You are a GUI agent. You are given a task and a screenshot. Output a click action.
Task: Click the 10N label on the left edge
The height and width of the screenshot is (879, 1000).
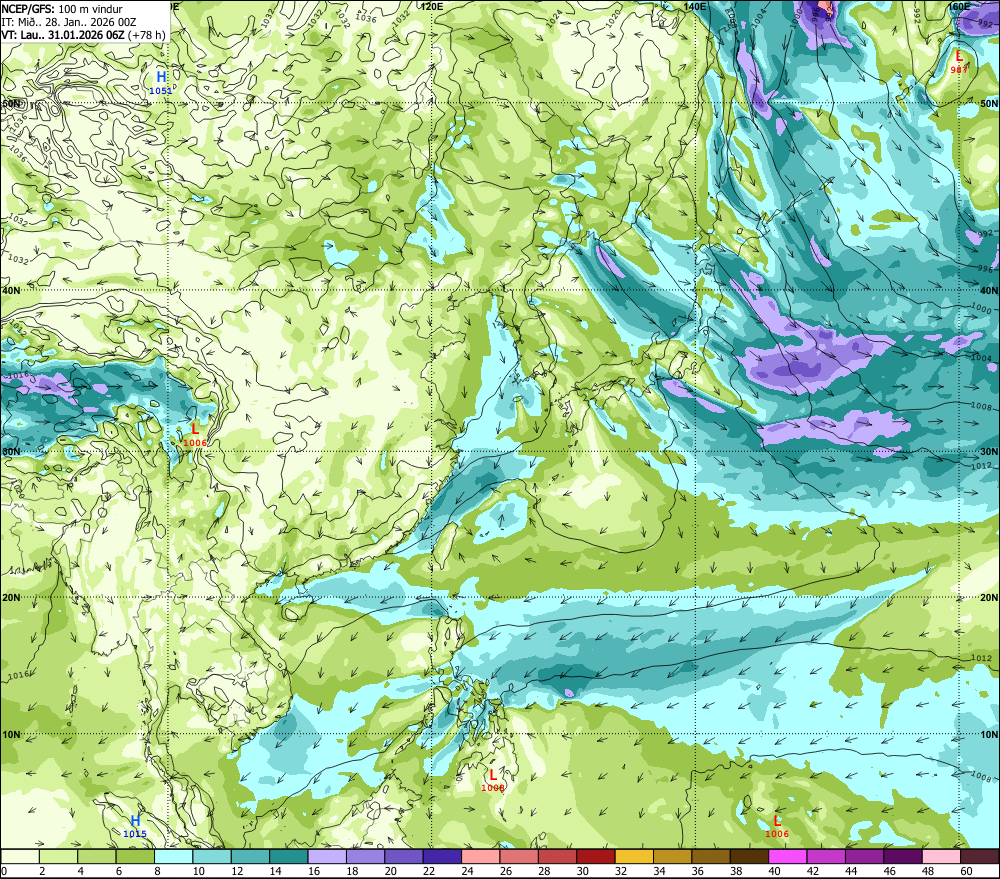pyautogui.click(x=11, y=734)
